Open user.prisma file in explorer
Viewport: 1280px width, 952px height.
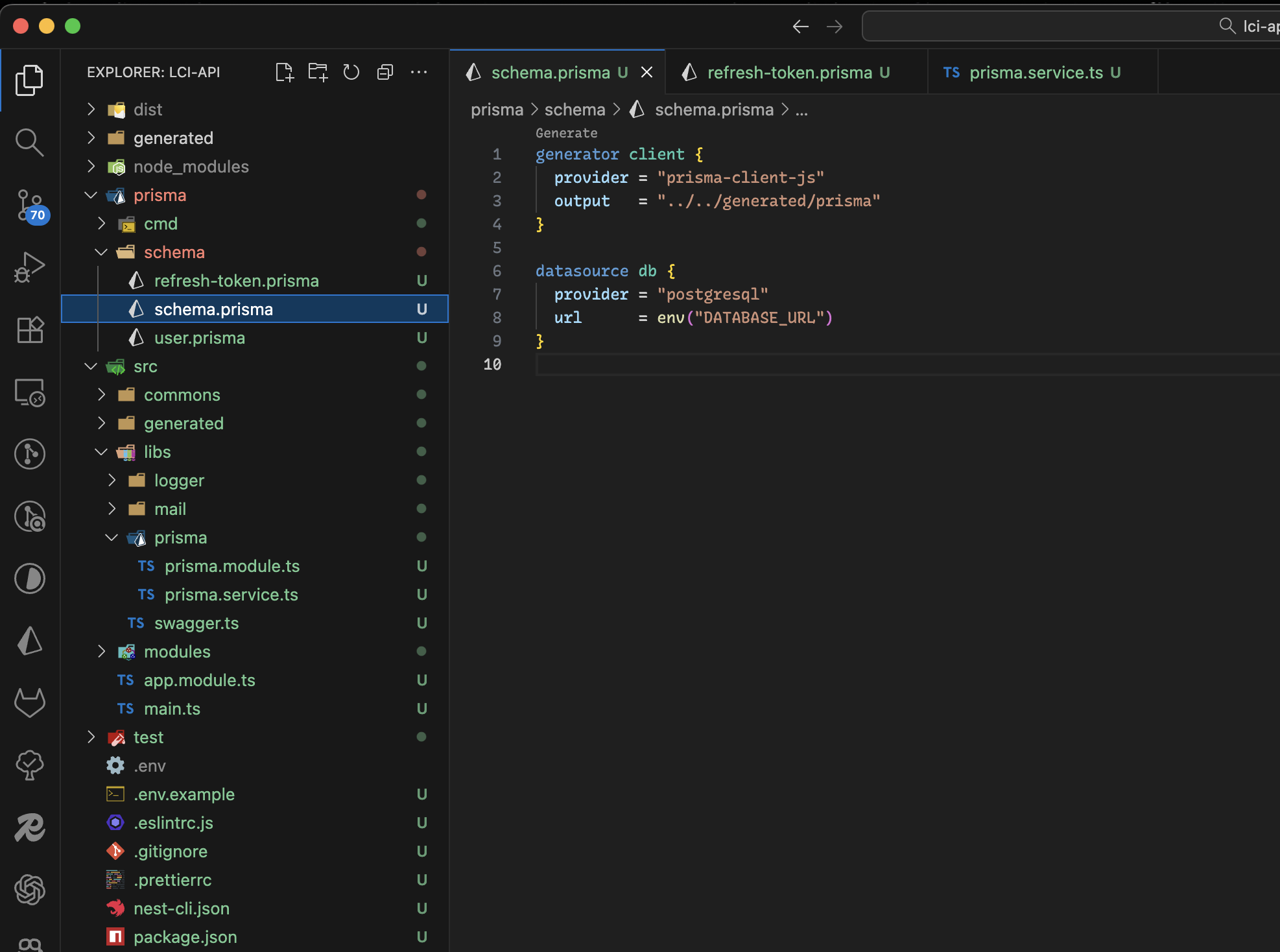click(x=199, y=338)
